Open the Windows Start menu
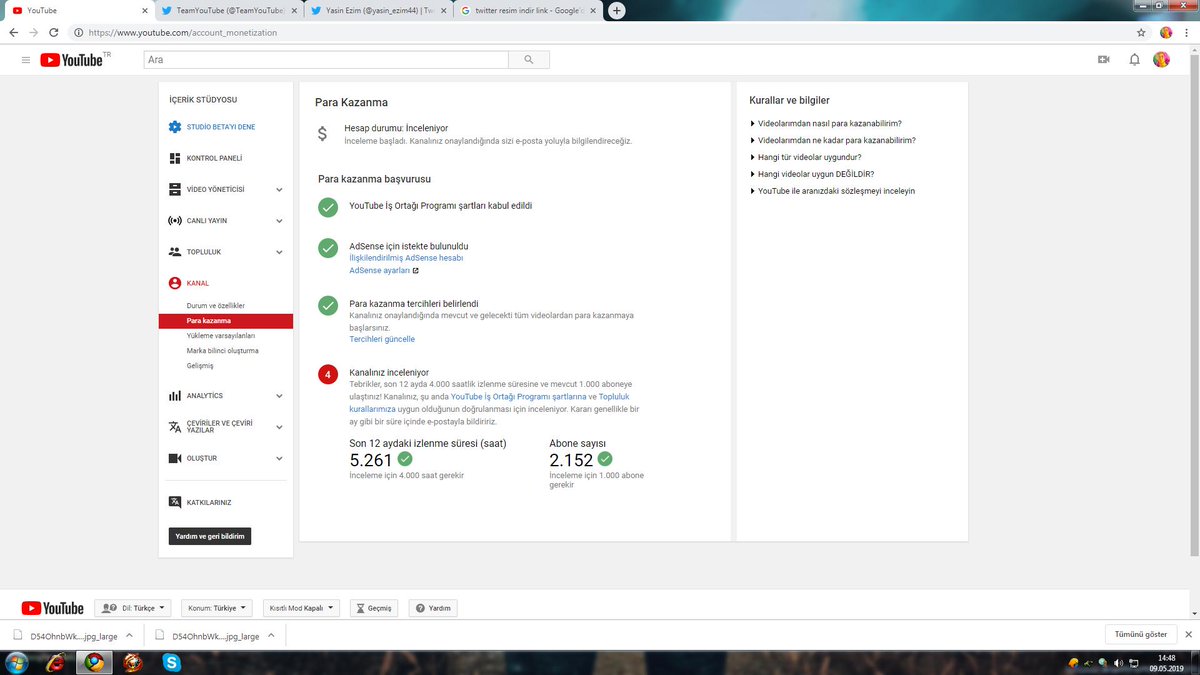Image resolution: width=1200 pixels, height=675 pixels. tap(17, 662)
